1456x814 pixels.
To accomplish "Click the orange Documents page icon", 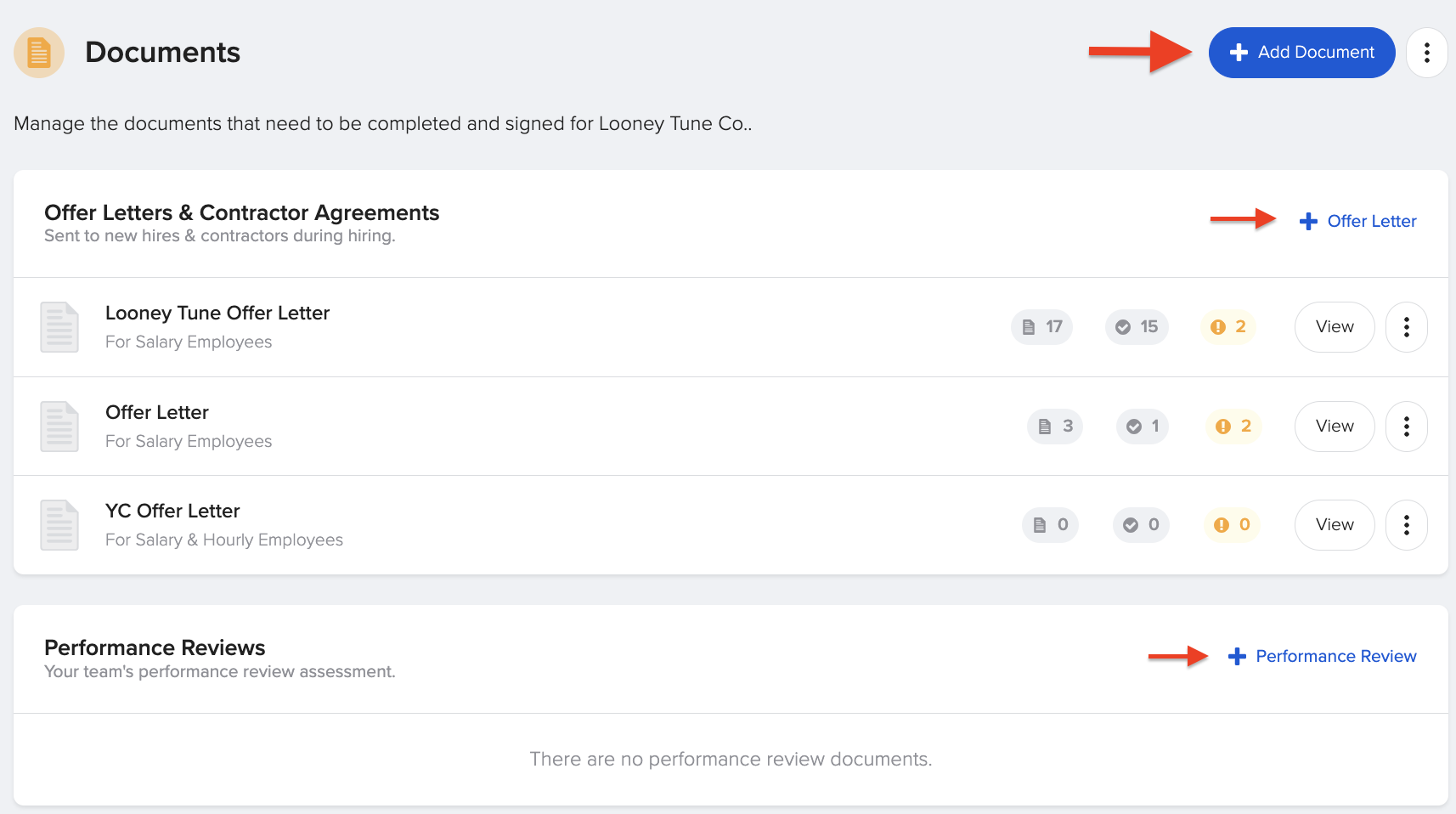I will pyautogui.click(x=39, y=52).
